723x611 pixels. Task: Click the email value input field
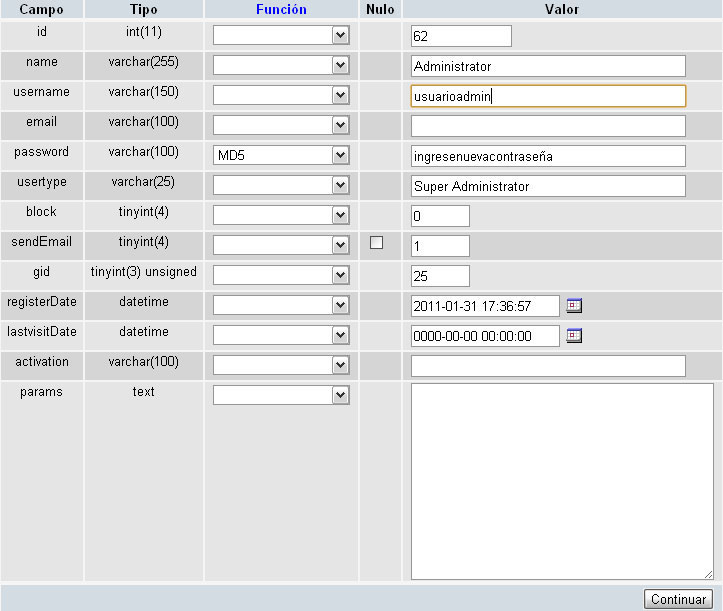[x=548, y=126]
